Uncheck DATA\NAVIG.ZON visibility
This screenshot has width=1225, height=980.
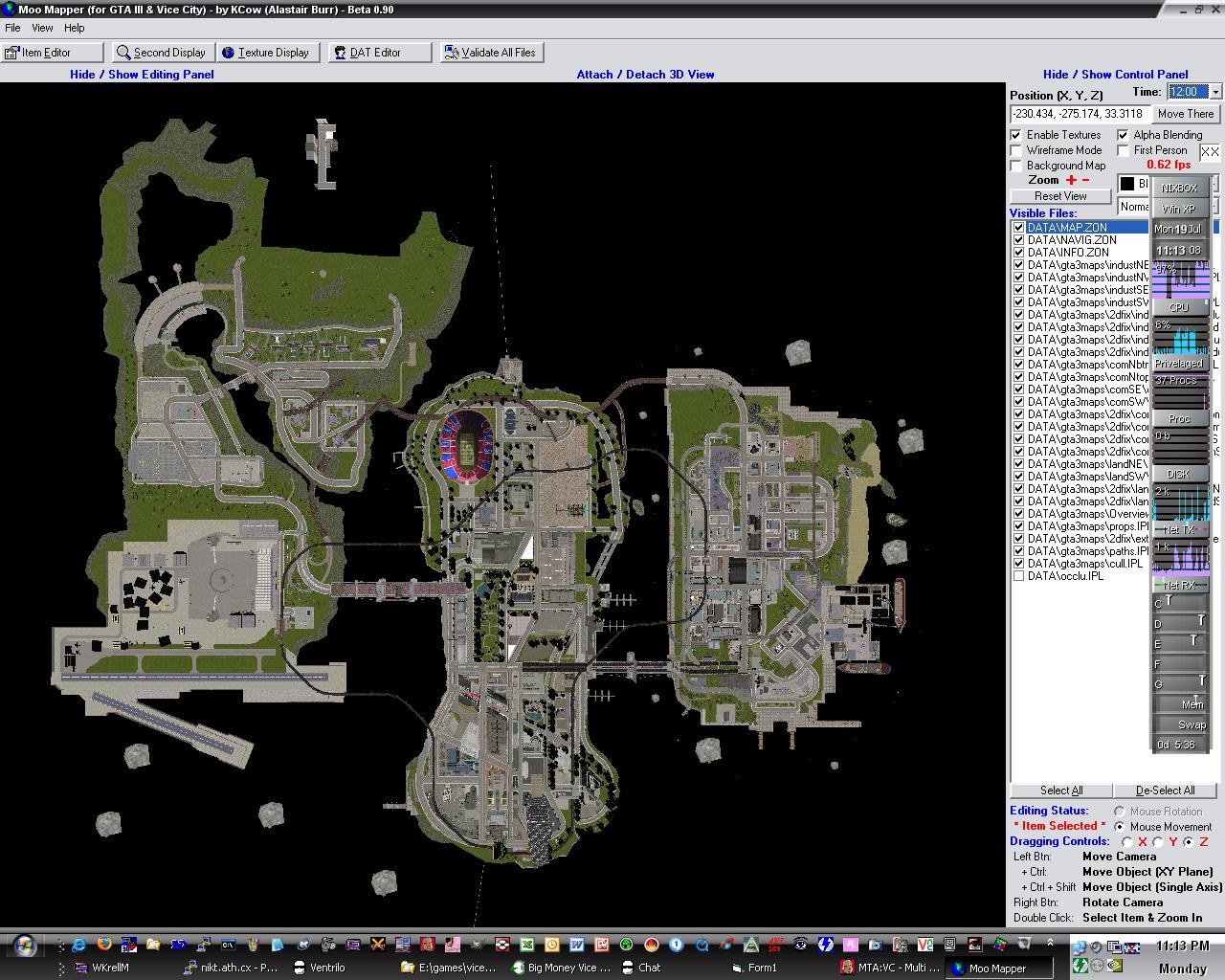[1019, 240]
